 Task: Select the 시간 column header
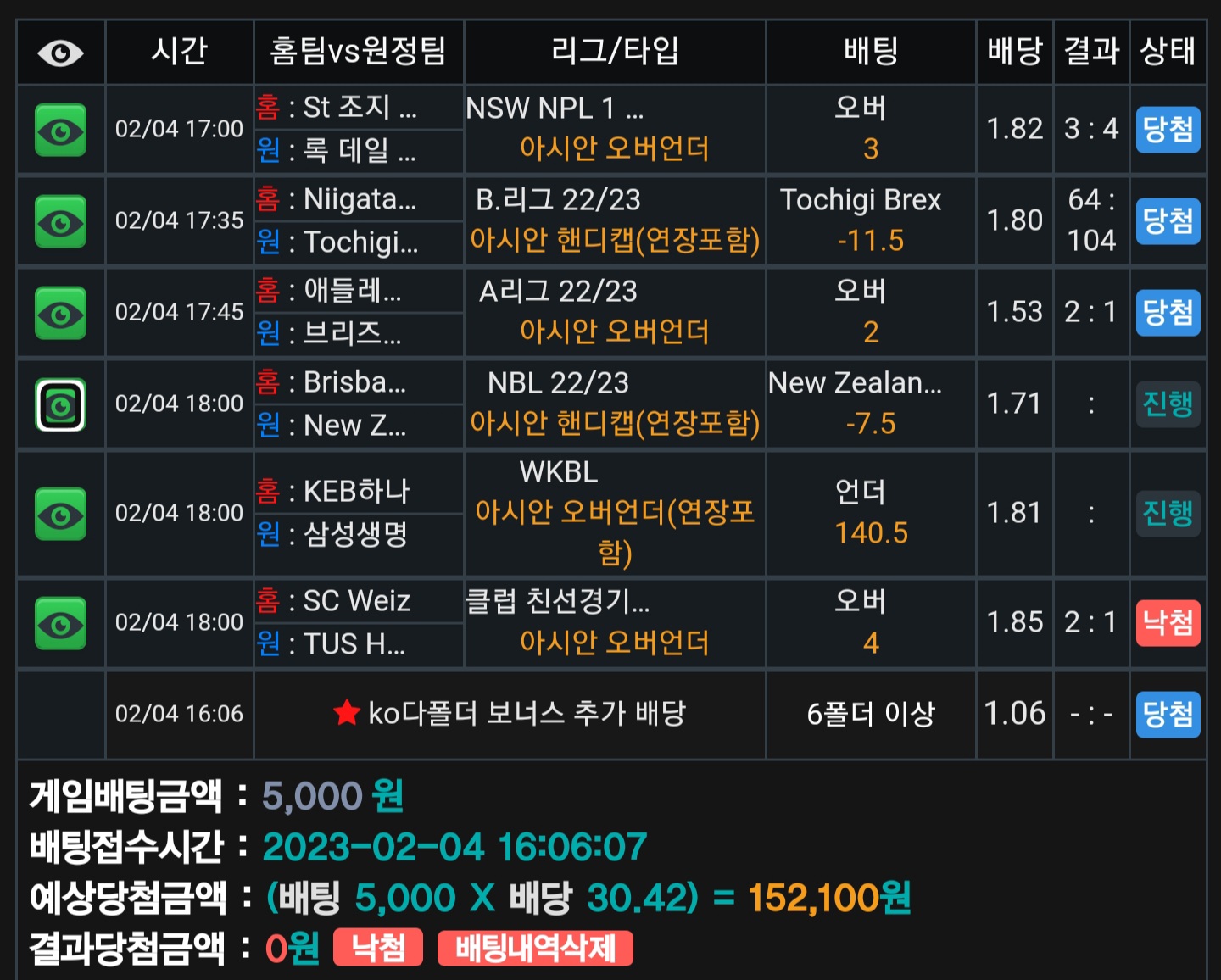click(179, 52)
